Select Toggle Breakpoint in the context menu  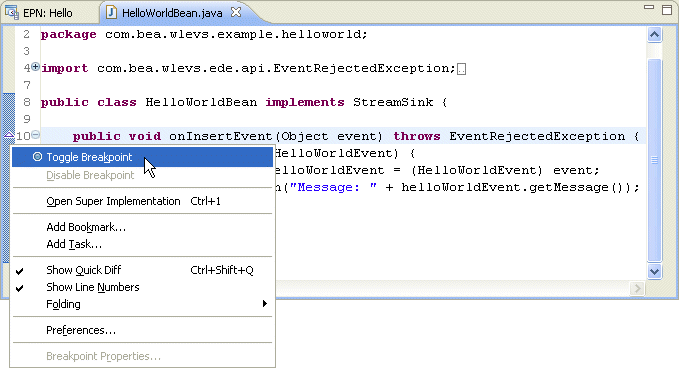142,157
